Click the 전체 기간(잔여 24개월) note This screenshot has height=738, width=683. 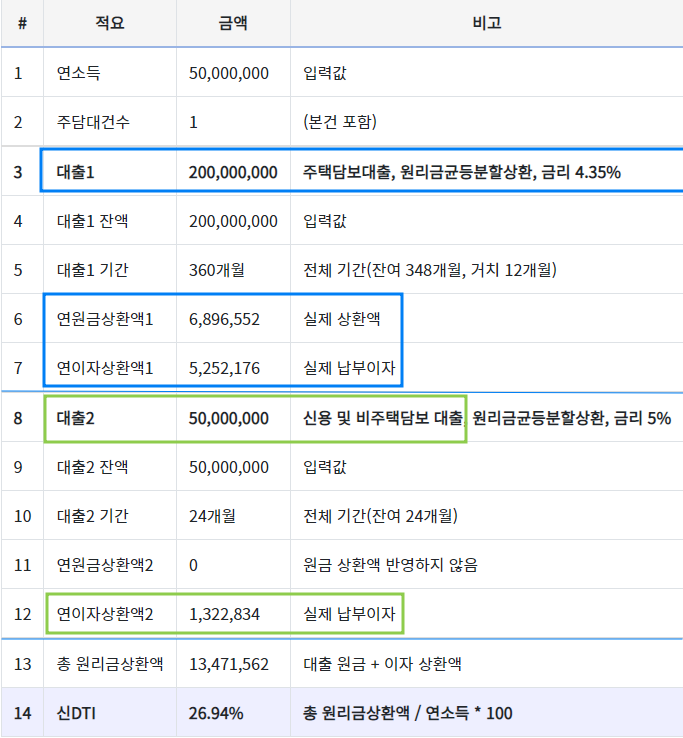click(x=380, y=516)
